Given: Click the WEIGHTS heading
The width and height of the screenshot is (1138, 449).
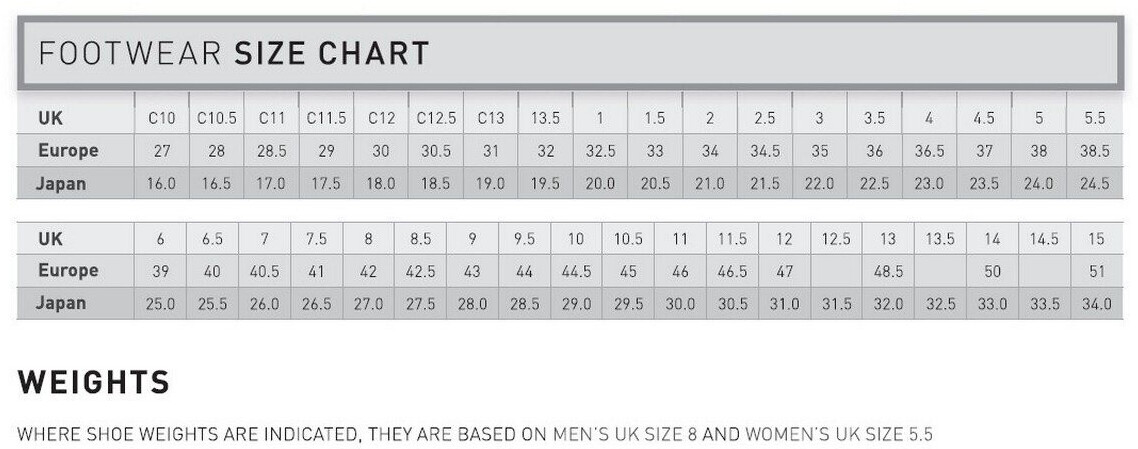Looking at the screenshot, I should click(93, 382).
